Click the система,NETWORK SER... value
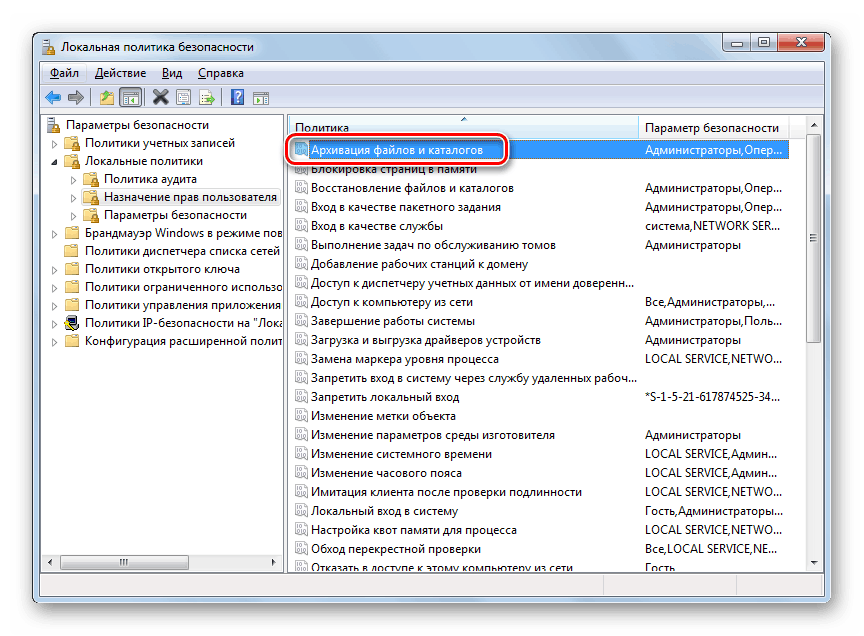 [x=712, y=226]
